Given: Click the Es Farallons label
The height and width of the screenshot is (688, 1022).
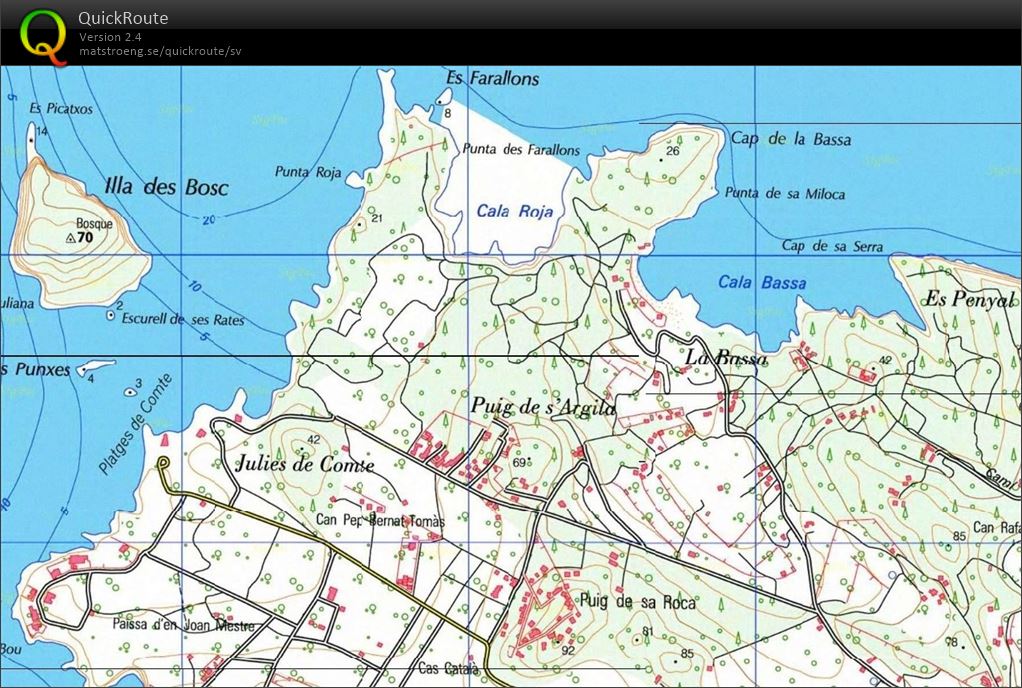Looking at the screenshot, I should tap(493, 78).
